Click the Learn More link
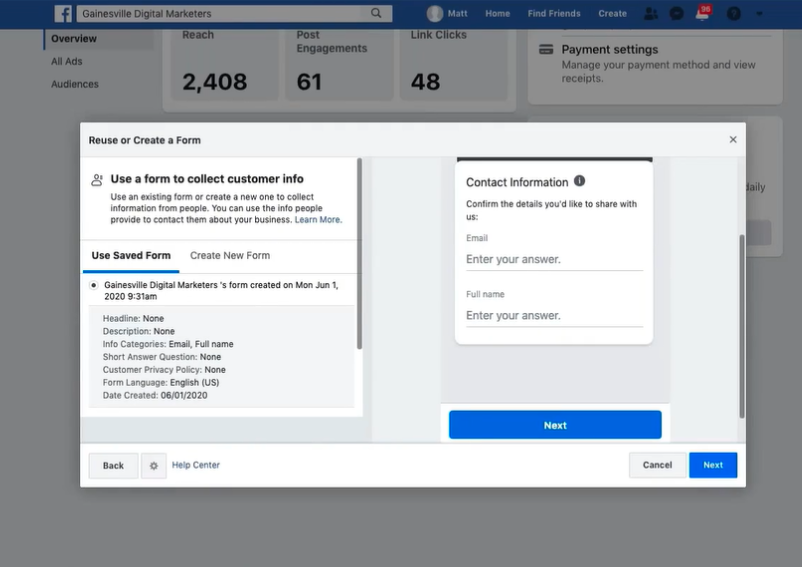Screen dimensions: 802x567 318,220
